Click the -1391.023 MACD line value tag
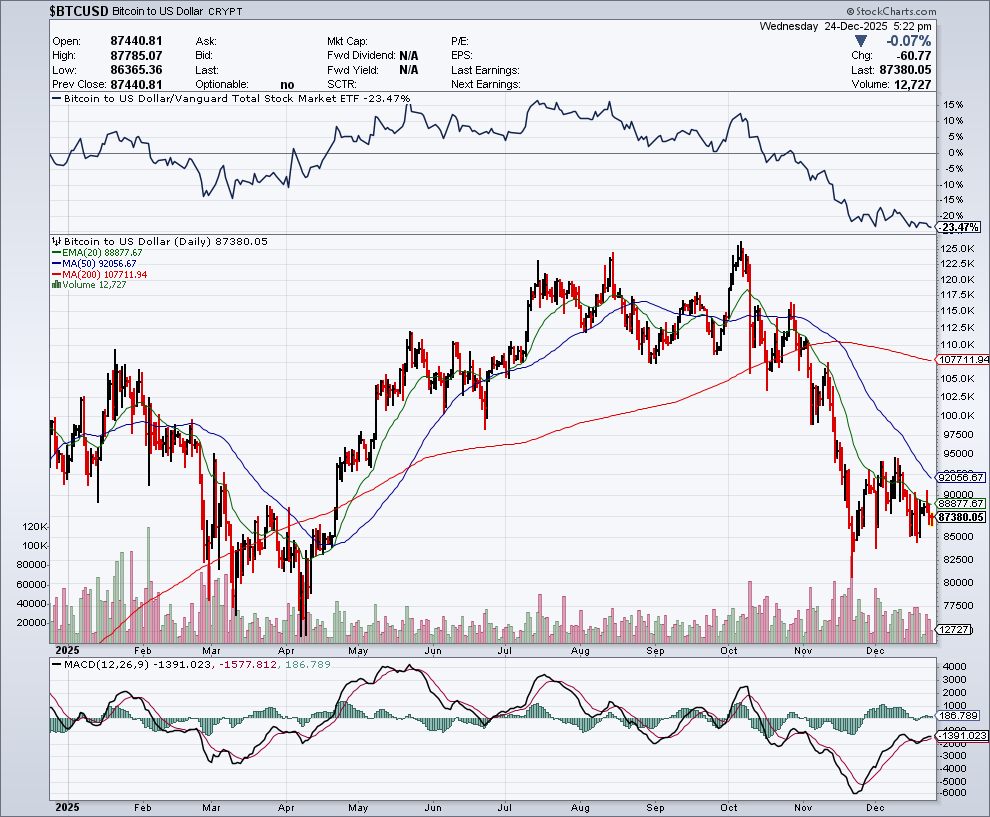 pyautogui.click(x=961, y=735)
